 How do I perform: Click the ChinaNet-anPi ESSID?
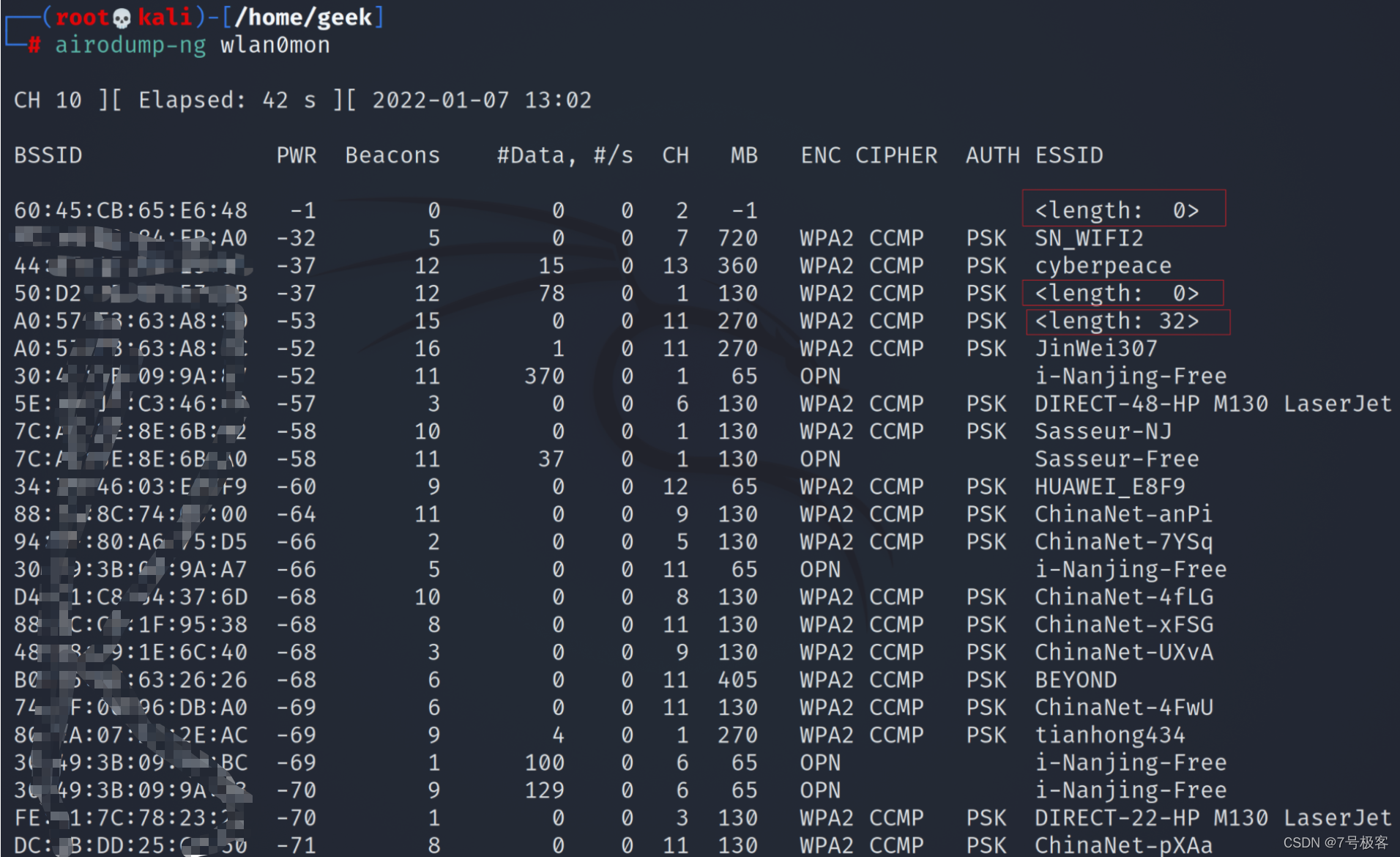pos(1123,514)
